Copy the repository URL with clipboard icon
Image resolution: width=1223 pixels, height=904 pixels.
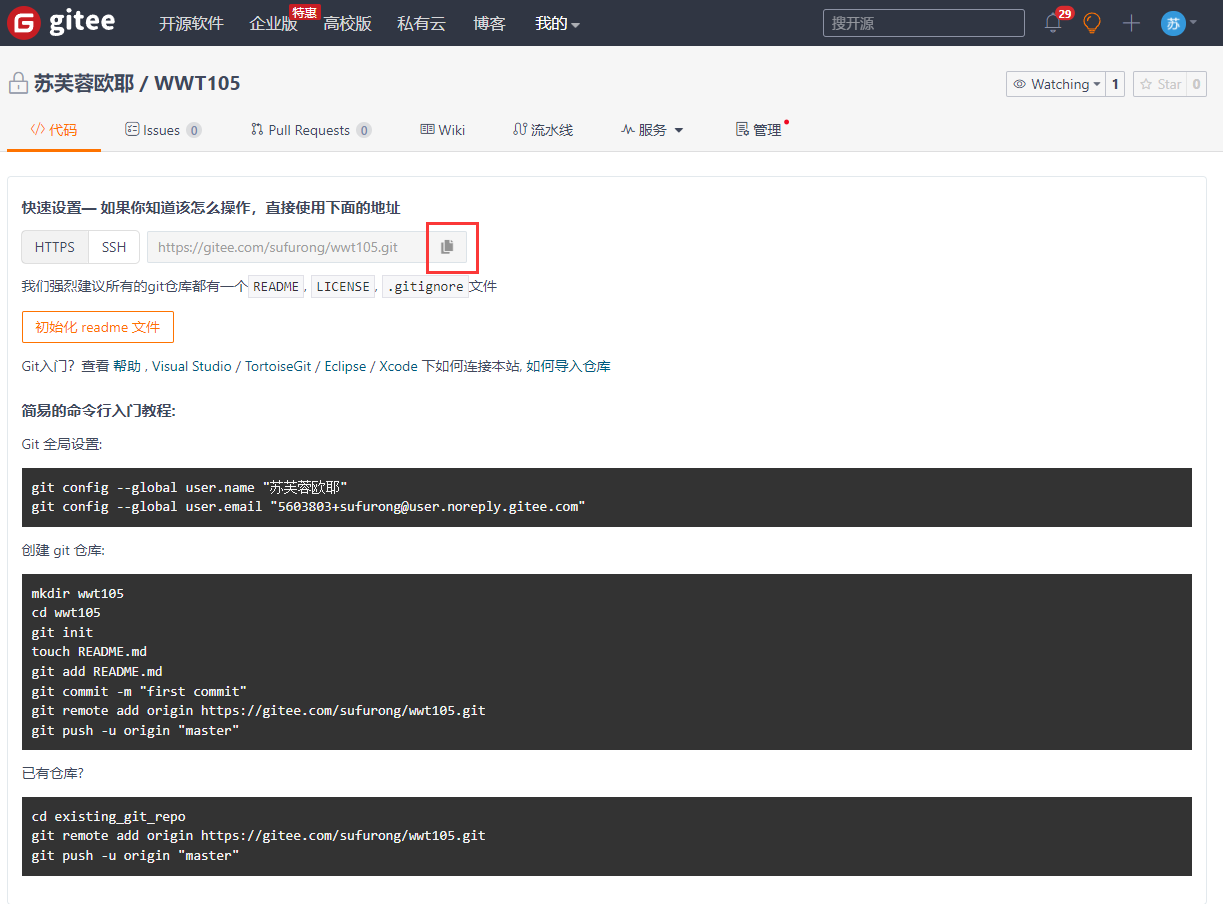(447, 247)
